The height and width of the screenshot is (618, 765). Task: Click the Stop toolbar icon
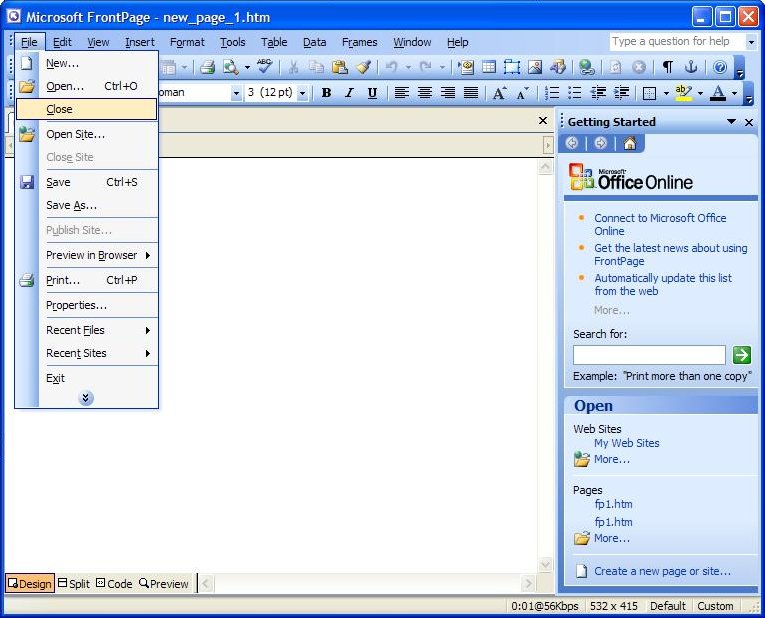639,67
